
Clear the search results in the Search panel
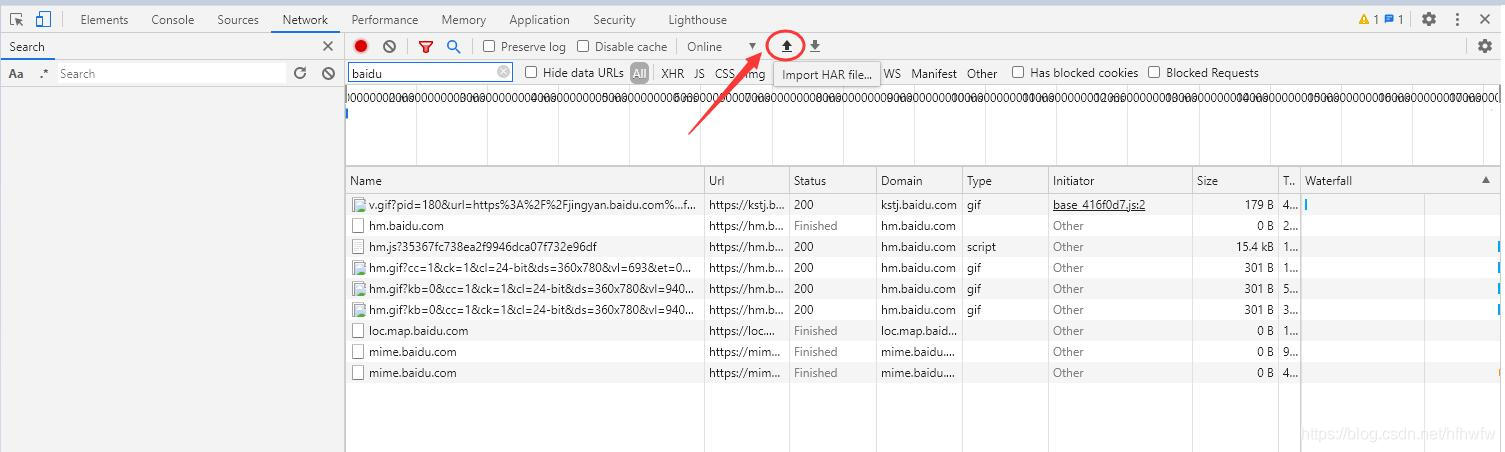328,73
